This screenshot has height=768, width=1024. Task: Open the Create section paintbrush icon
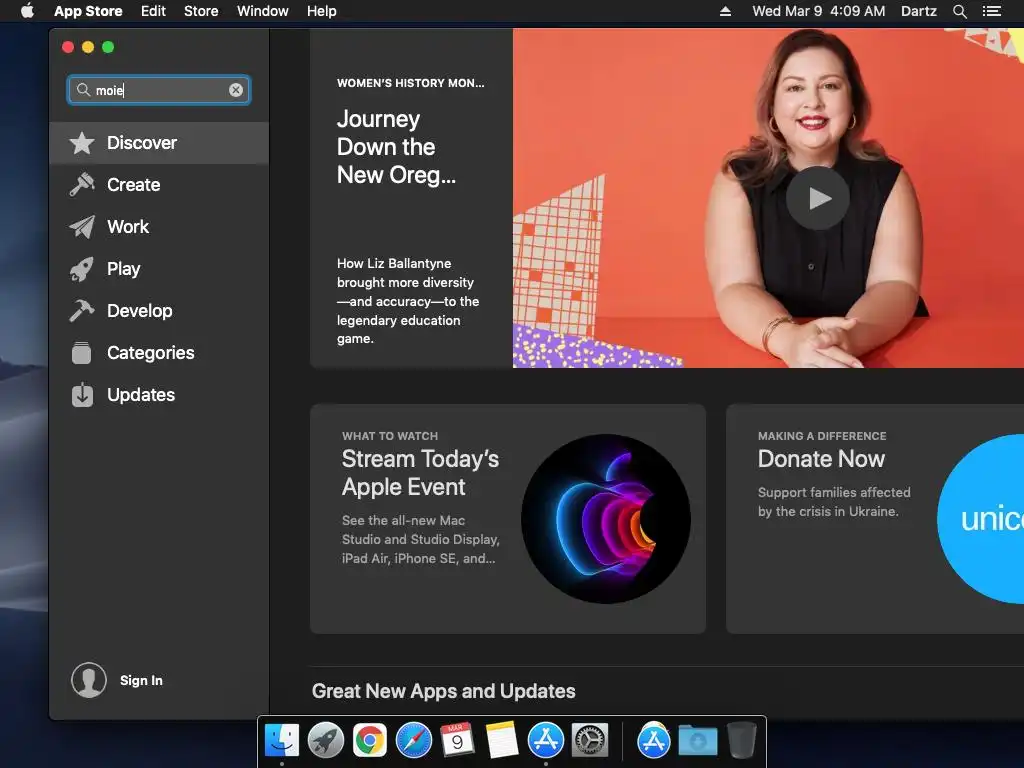82,185
